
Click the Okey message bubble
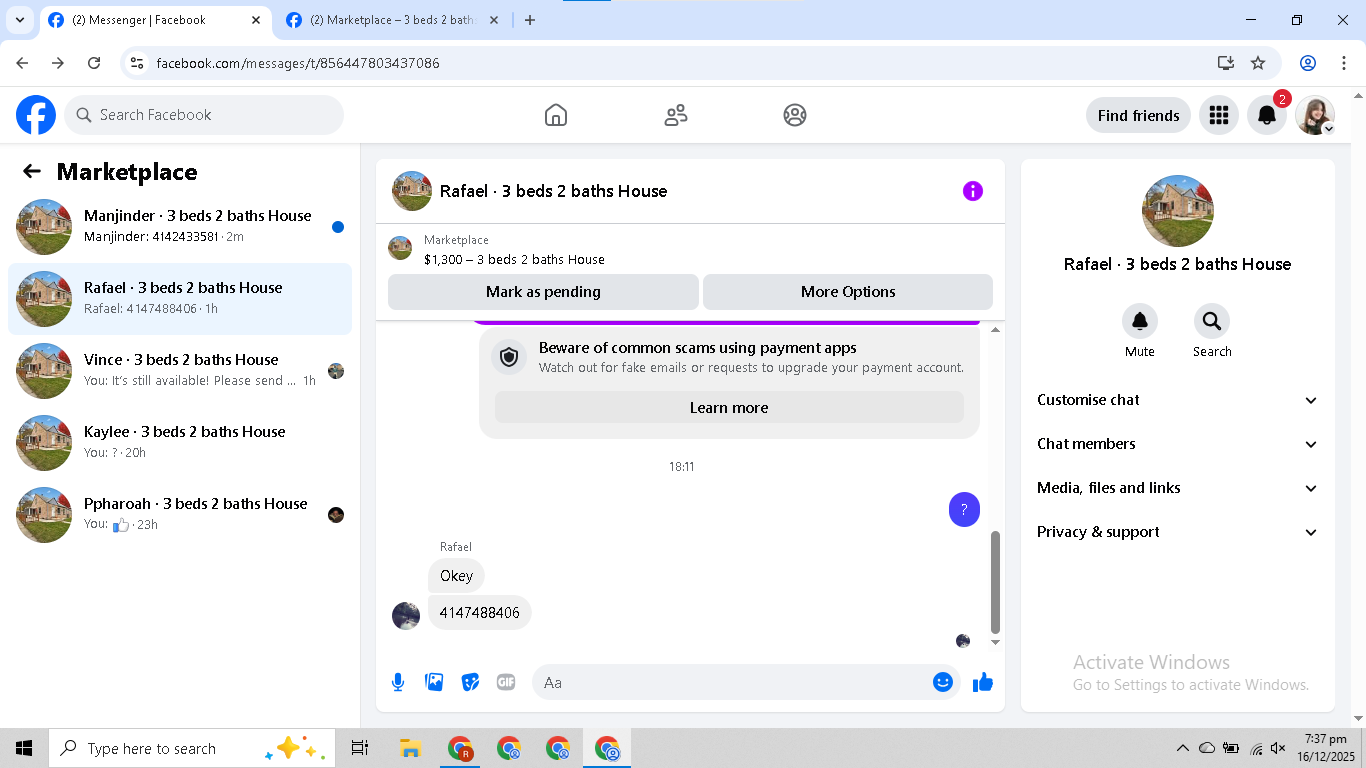pos(457,575)
